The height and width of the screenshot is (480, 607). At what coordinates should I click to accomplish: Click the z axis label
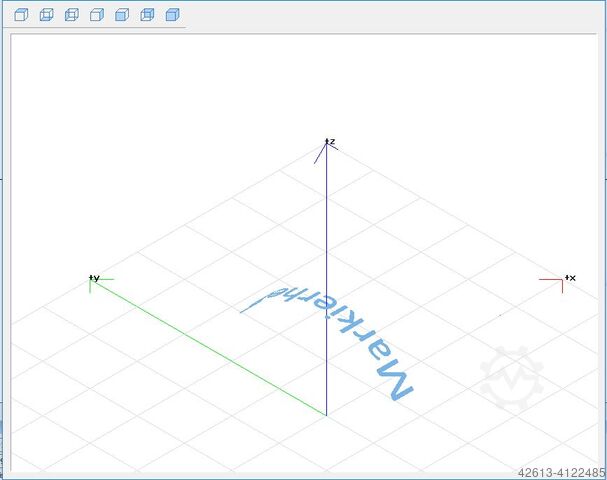332,142
